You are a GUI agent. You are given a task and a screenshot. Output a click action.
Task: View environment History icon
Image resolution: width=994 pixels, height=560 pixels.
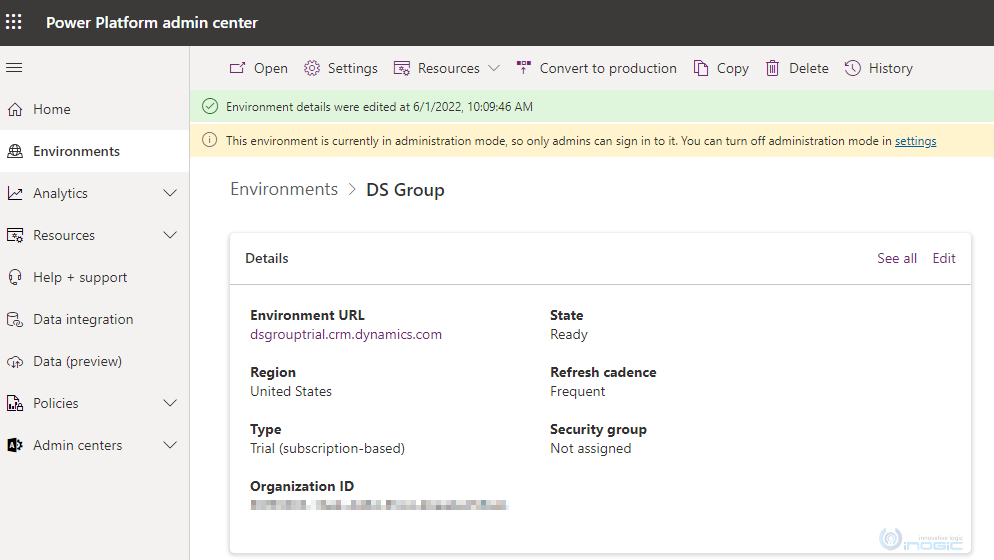(853, 68)
